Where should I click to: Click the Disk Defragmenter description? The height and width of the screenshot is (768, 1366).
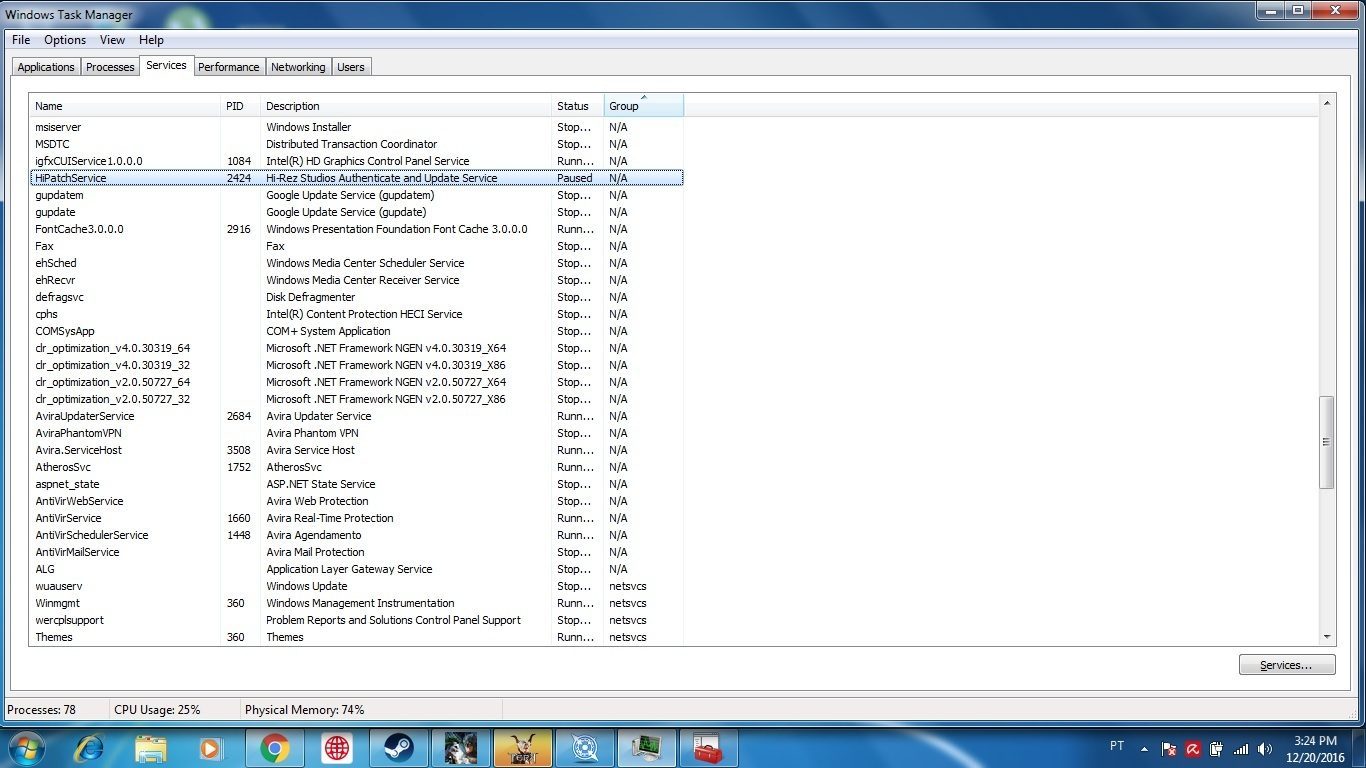[x=311, y=297]
